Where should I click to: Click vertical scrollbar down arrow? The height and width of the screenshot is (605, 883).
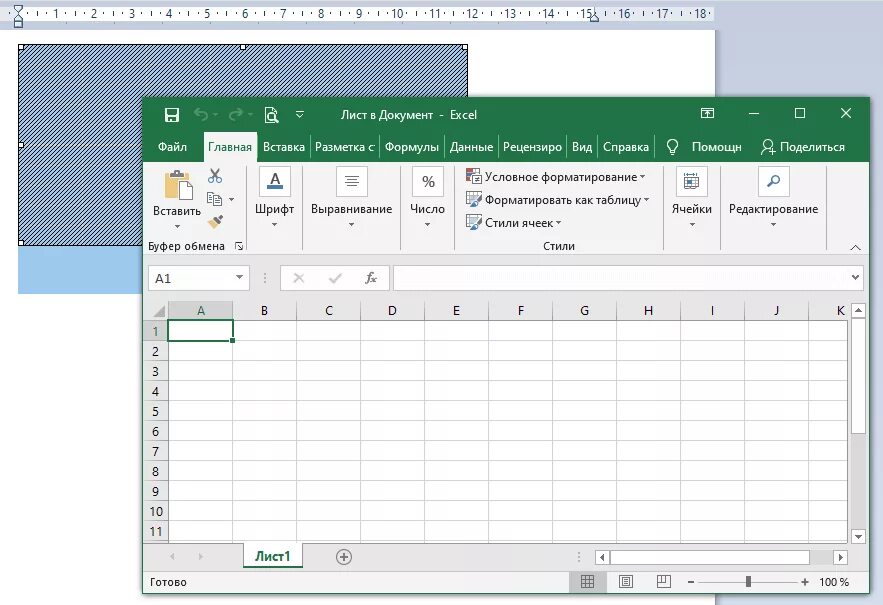coord(858,537)
